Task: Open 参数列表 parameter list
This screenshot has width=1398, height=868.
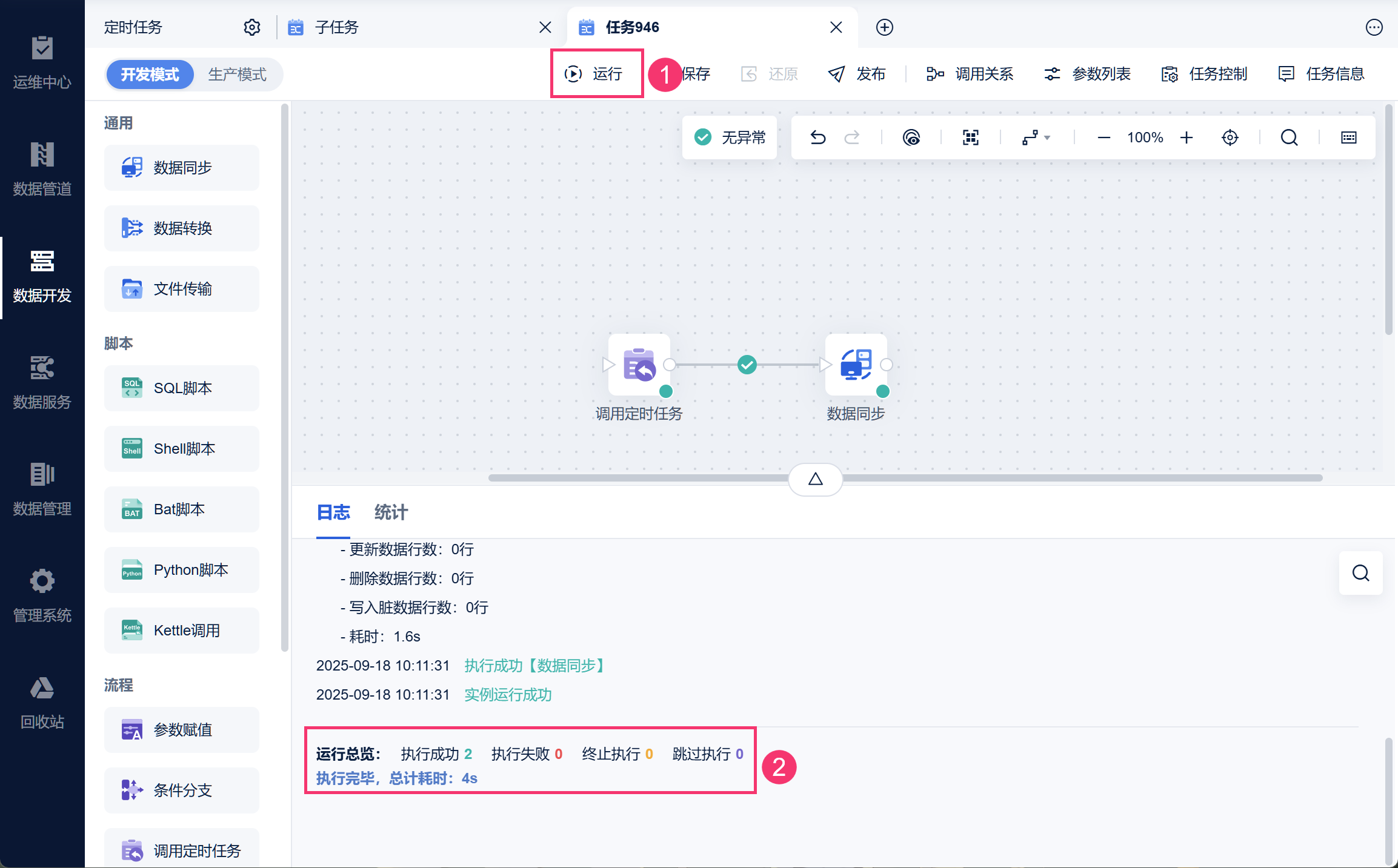Action: [x=1088, y=74]
